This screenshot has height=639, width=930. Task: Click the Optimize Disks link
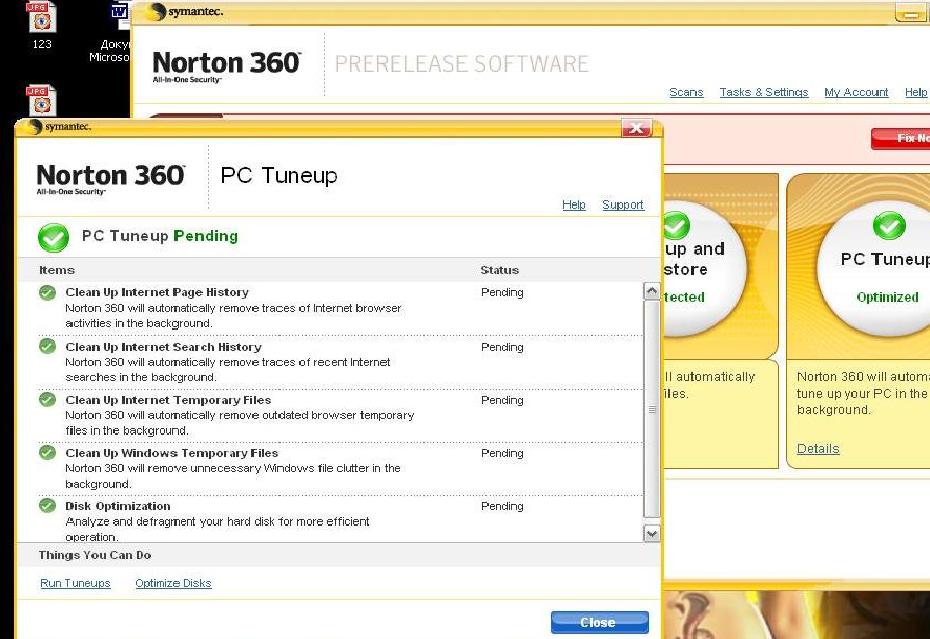coord(173,583)
